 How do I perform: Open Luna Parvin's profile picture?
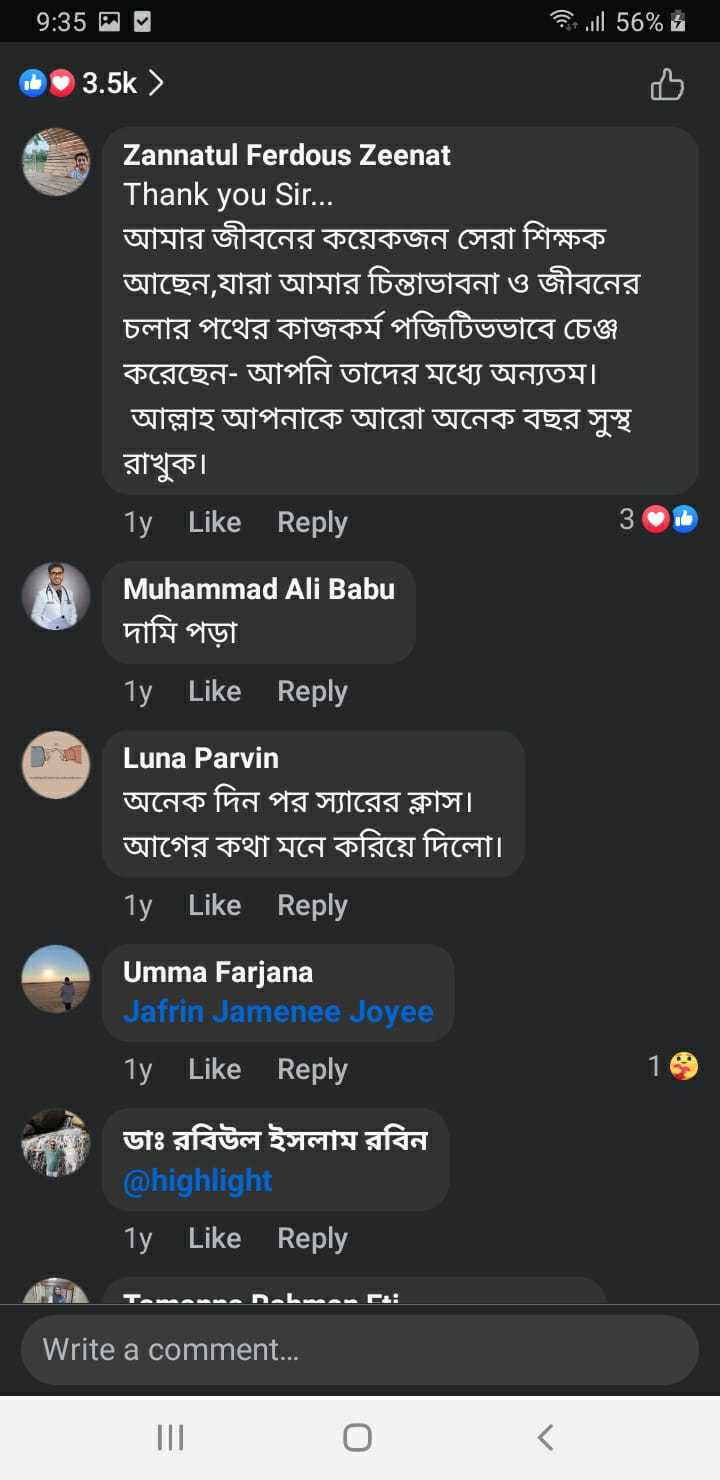pos(56,765)
